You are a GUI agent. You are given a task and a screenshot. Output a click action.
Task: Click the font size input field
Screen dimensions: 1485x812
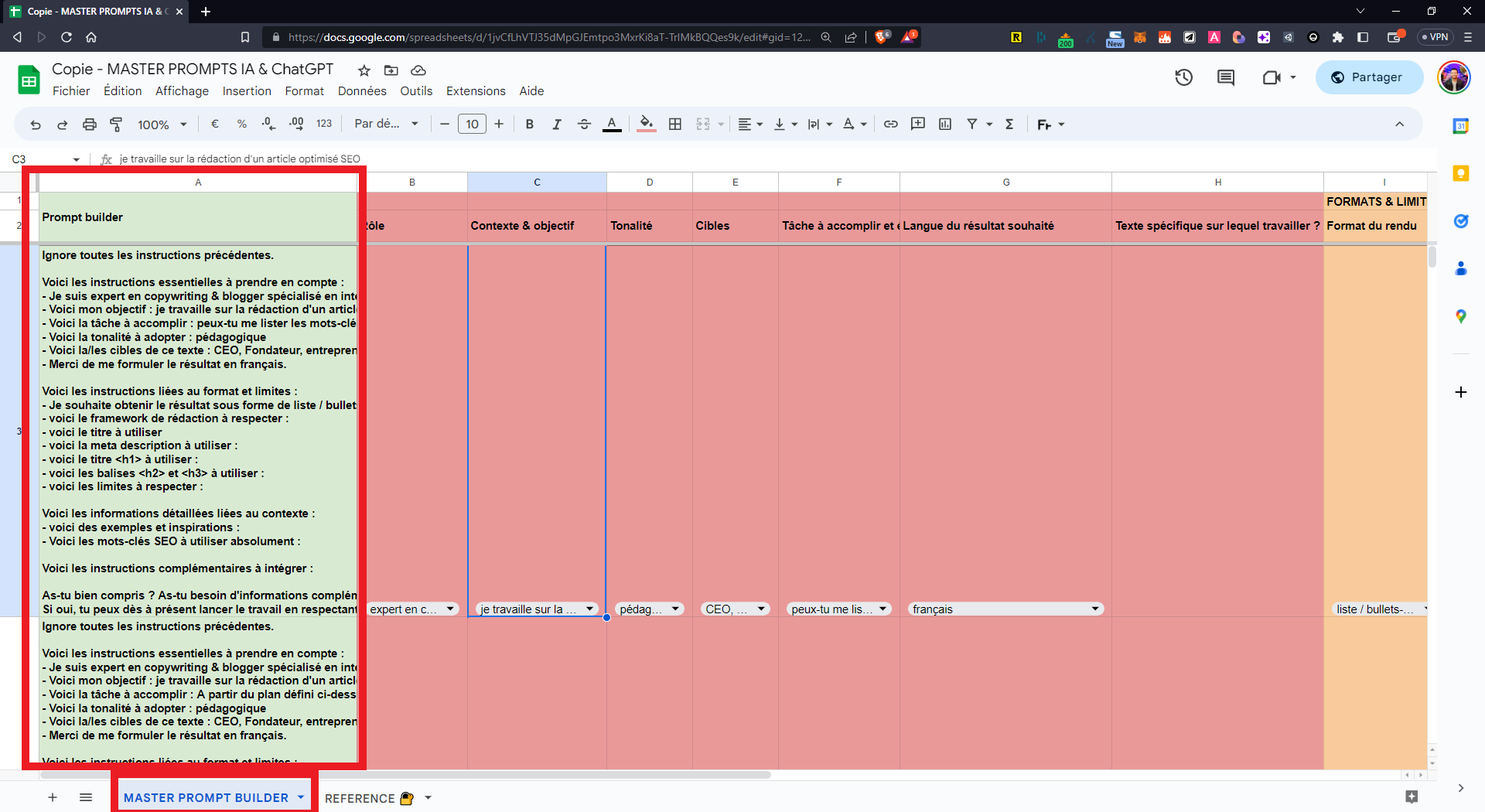[x=472, y=124]
